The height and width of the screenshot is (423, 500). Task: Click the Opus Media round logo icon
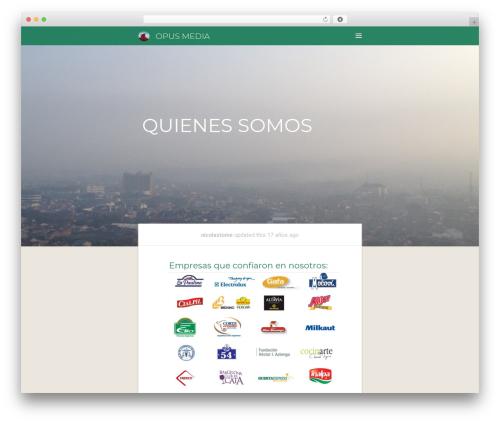[144, 36]
